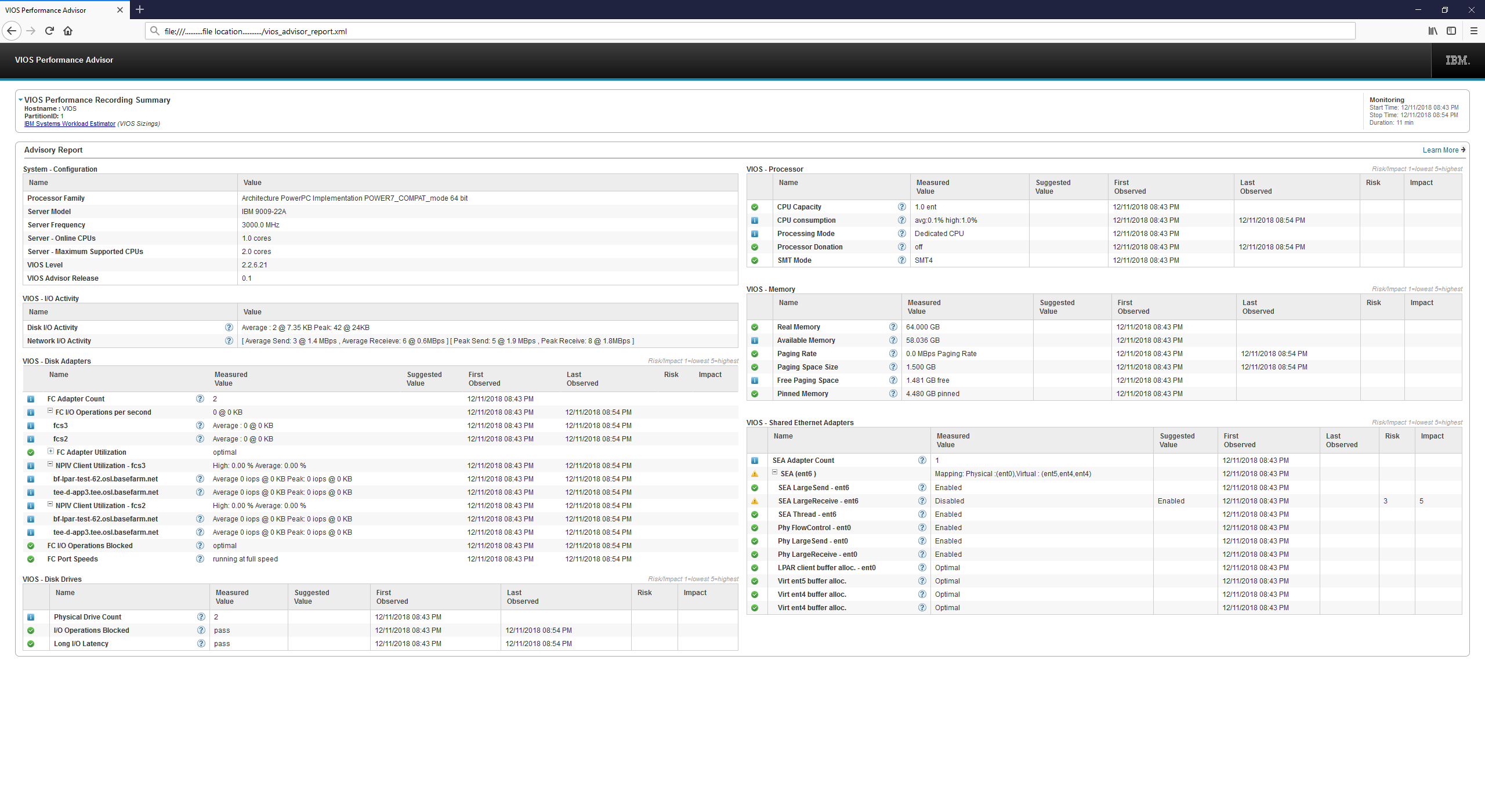Open help icon for Pinned Memory
The width and height of the screenshot is (1485, 812).
click(893, 393)
